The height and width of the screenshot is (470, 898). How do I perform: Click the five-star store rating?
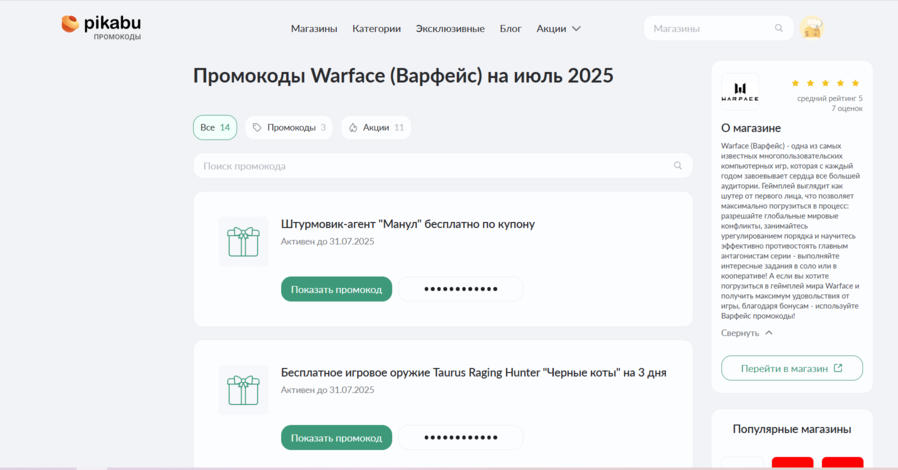[825, 83]
